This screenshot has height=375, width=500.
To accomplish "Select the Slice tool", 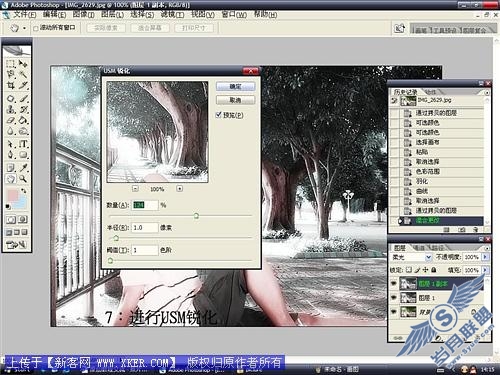I will coord(23,85).
